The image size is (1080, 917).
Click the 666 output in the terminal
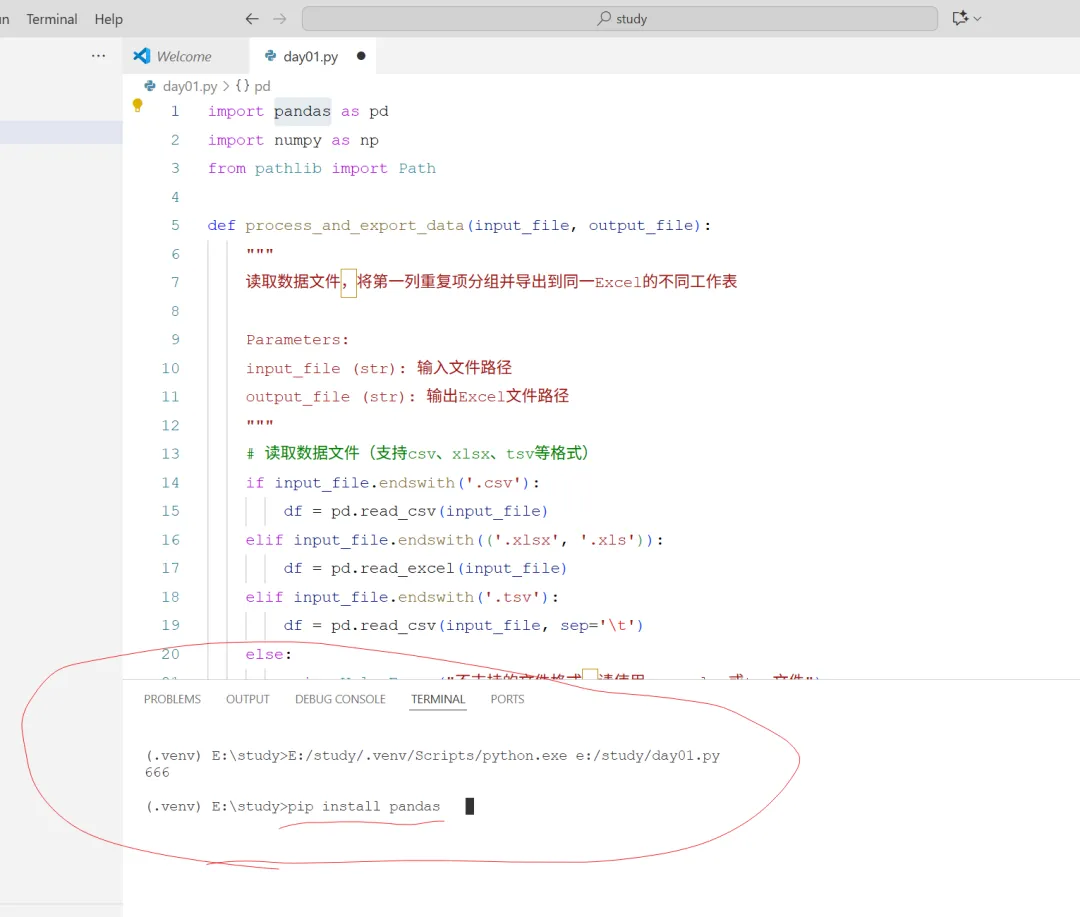pyautogui.click(x=157, y=772)
